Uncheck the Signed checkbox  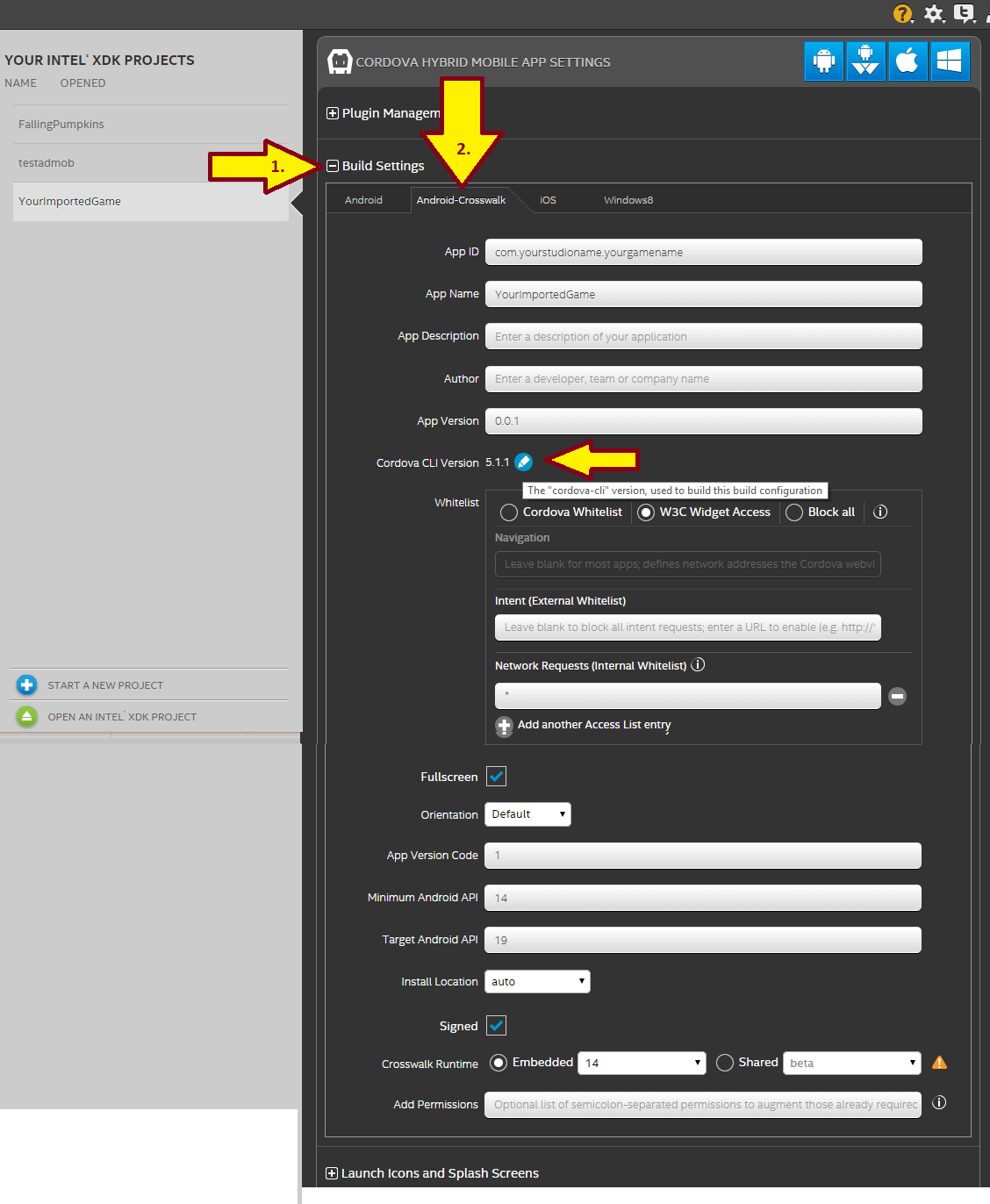tap(496, 1026)
